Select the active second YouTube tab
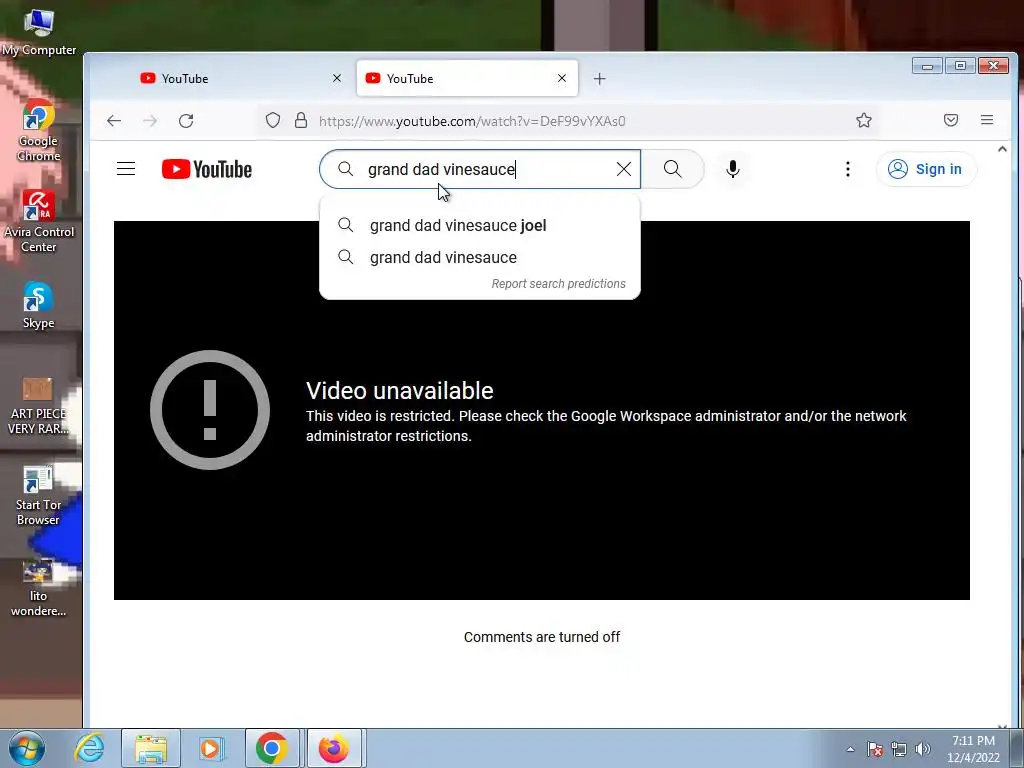The width and height of the screenshot is (1024, 768). click(467, 78)
